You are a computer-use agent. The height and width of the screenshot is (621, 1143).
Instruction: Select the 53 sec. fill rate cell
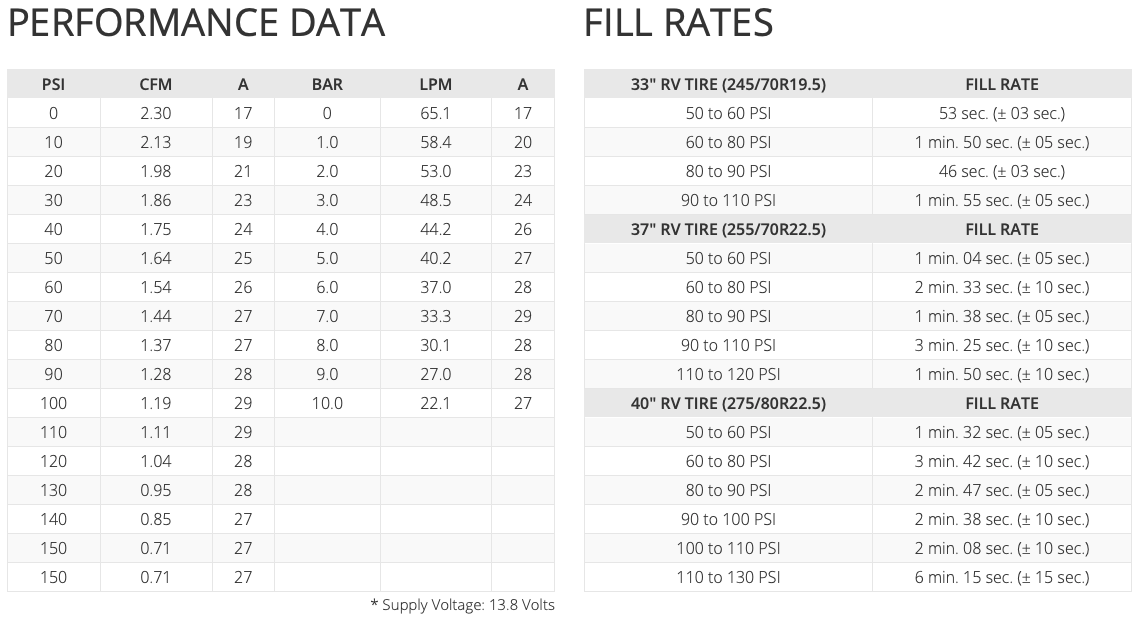pos(1001,113)
